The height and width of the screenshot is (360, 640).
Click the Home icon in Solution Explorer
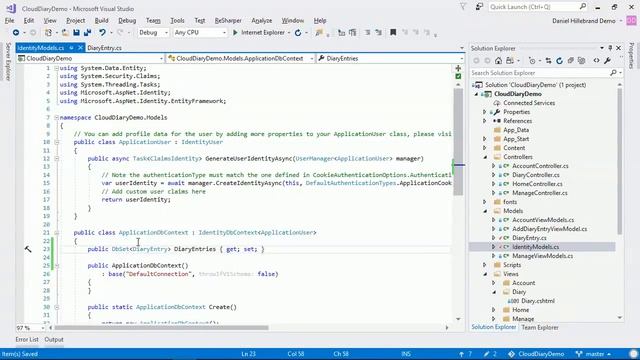coord(498,61)
